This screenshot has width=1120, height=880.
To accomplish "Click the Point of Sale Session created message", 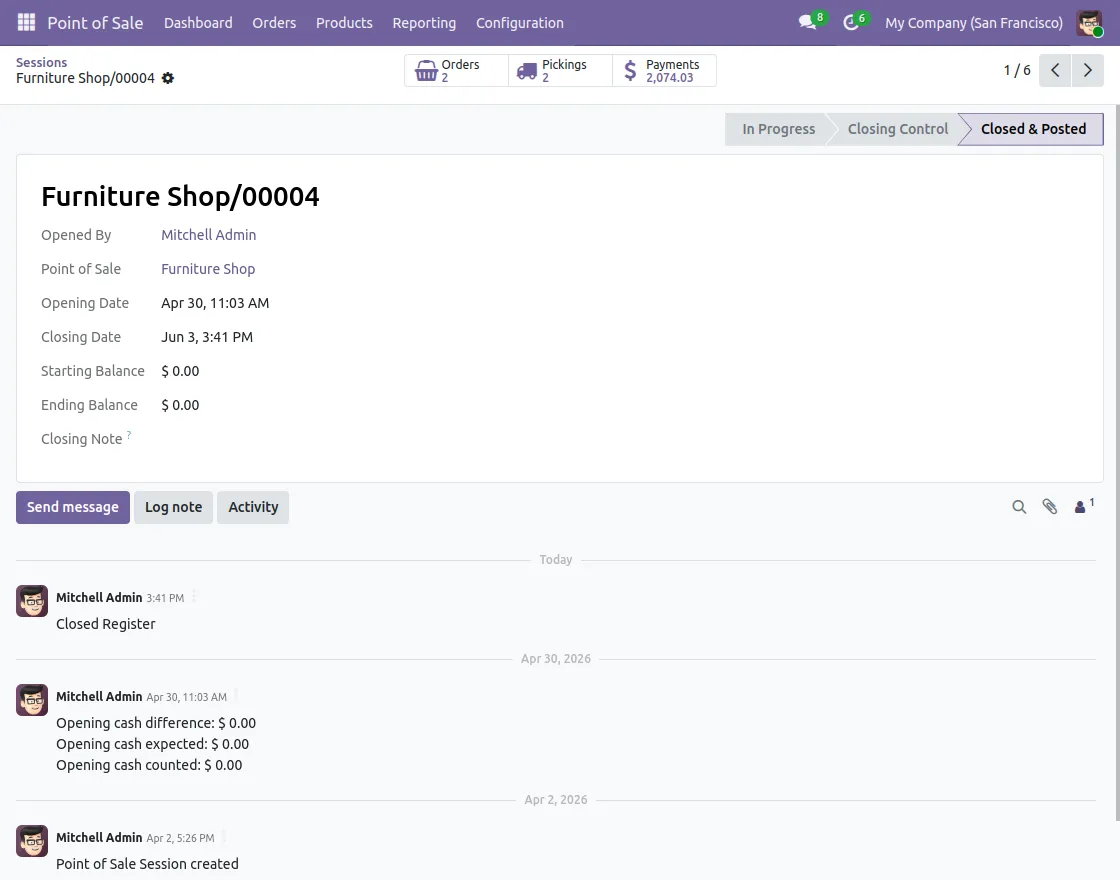I will pyautogui.click(x=147, y=864).
